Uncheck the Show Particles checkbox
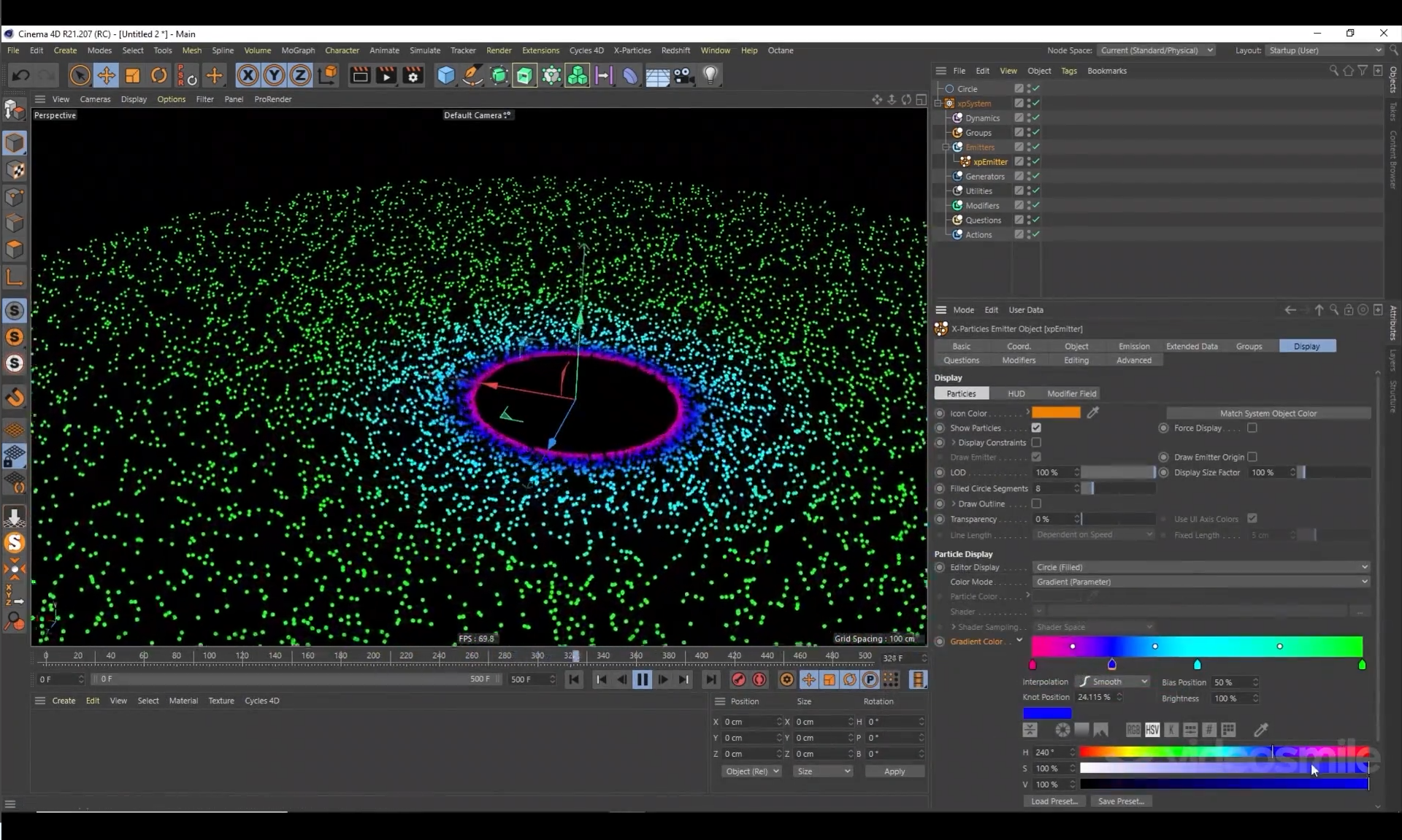This screenshot has height=840, width=1402. pos(1036,428)
